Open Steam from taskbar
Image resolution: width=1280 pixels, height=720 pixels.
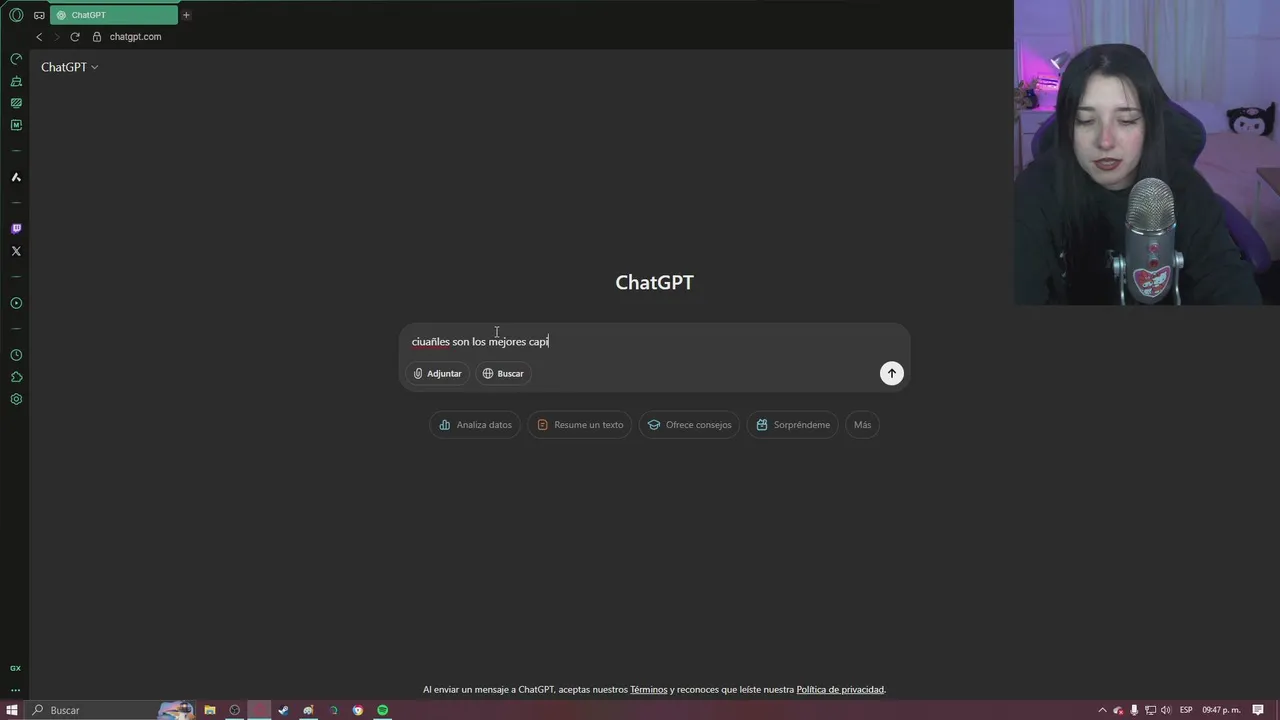(x=284, y=710)
